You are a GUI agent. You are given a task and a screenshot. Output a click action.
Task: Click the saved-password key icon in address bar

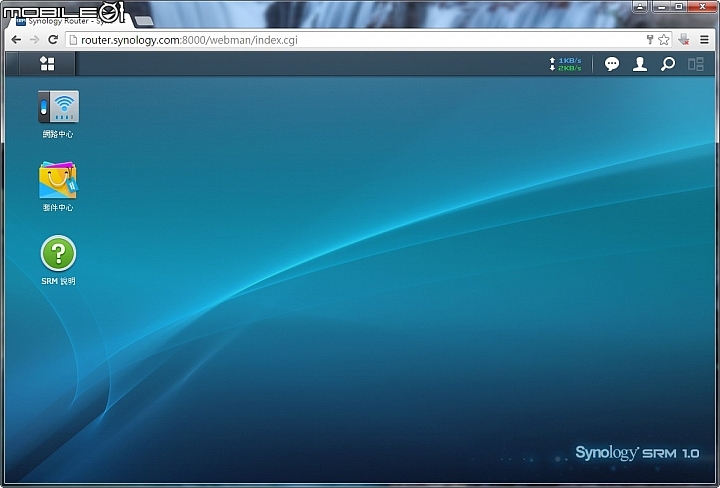point(650,39)
